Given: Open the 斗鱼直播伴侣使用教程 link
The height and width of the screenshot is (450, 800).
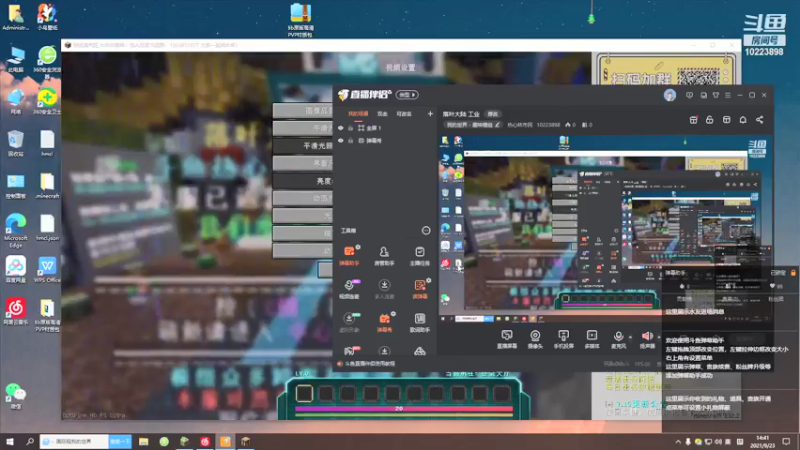Looking at the screenshot, I should pos(370,364).
